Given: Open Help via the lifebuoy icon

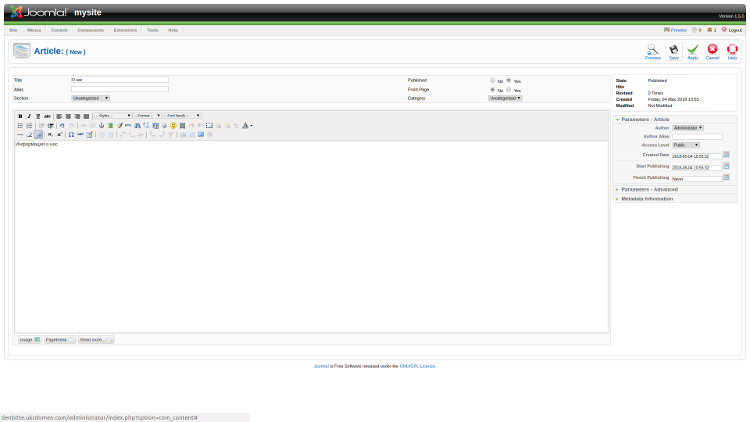Looking at the screenshot, I should pyautogui.click(x=732, y=50).
